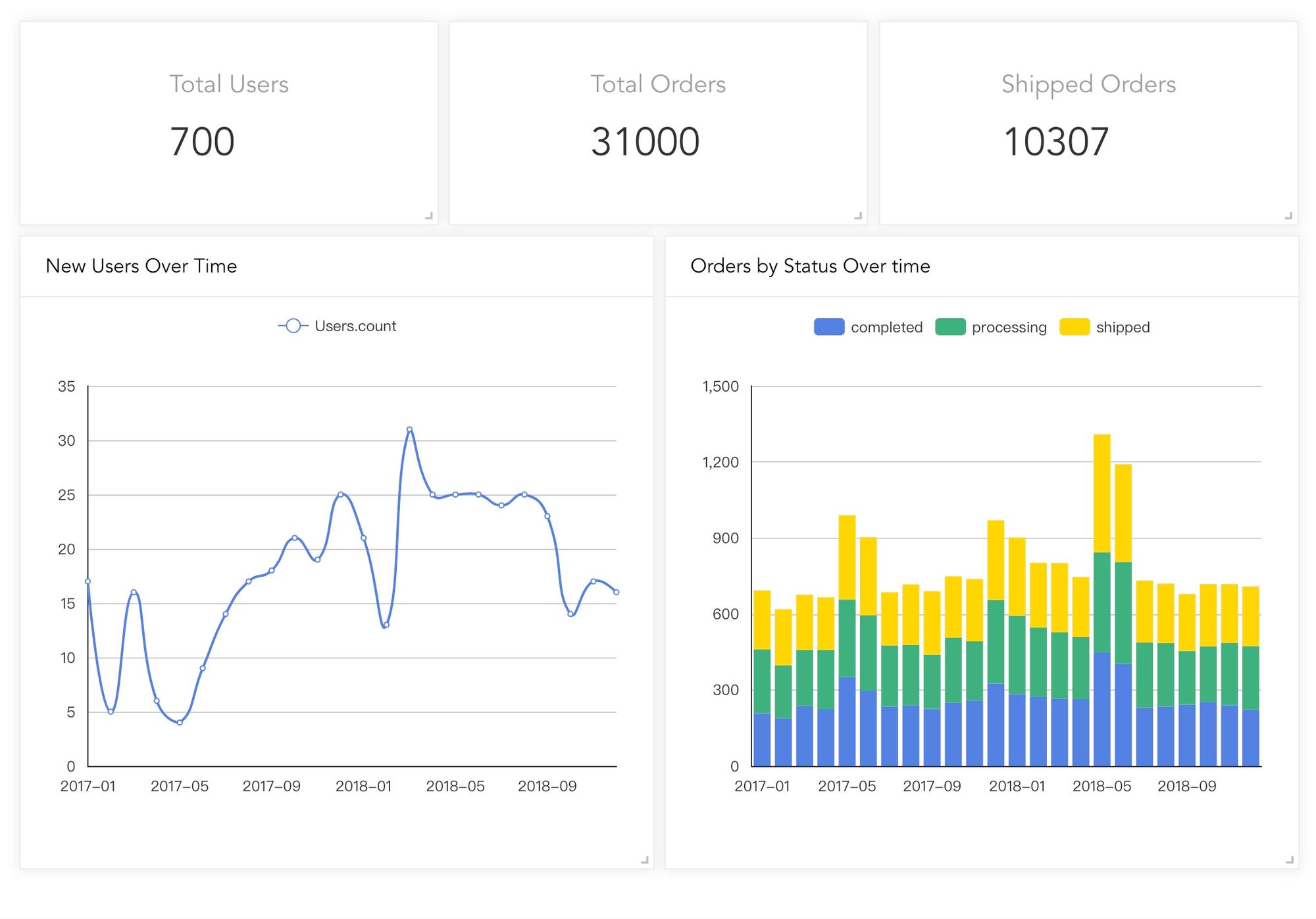The height and width of the screenshot is (919, 1316).
Task: Toggle processing series in legend
Action: [x=991, y=327]
